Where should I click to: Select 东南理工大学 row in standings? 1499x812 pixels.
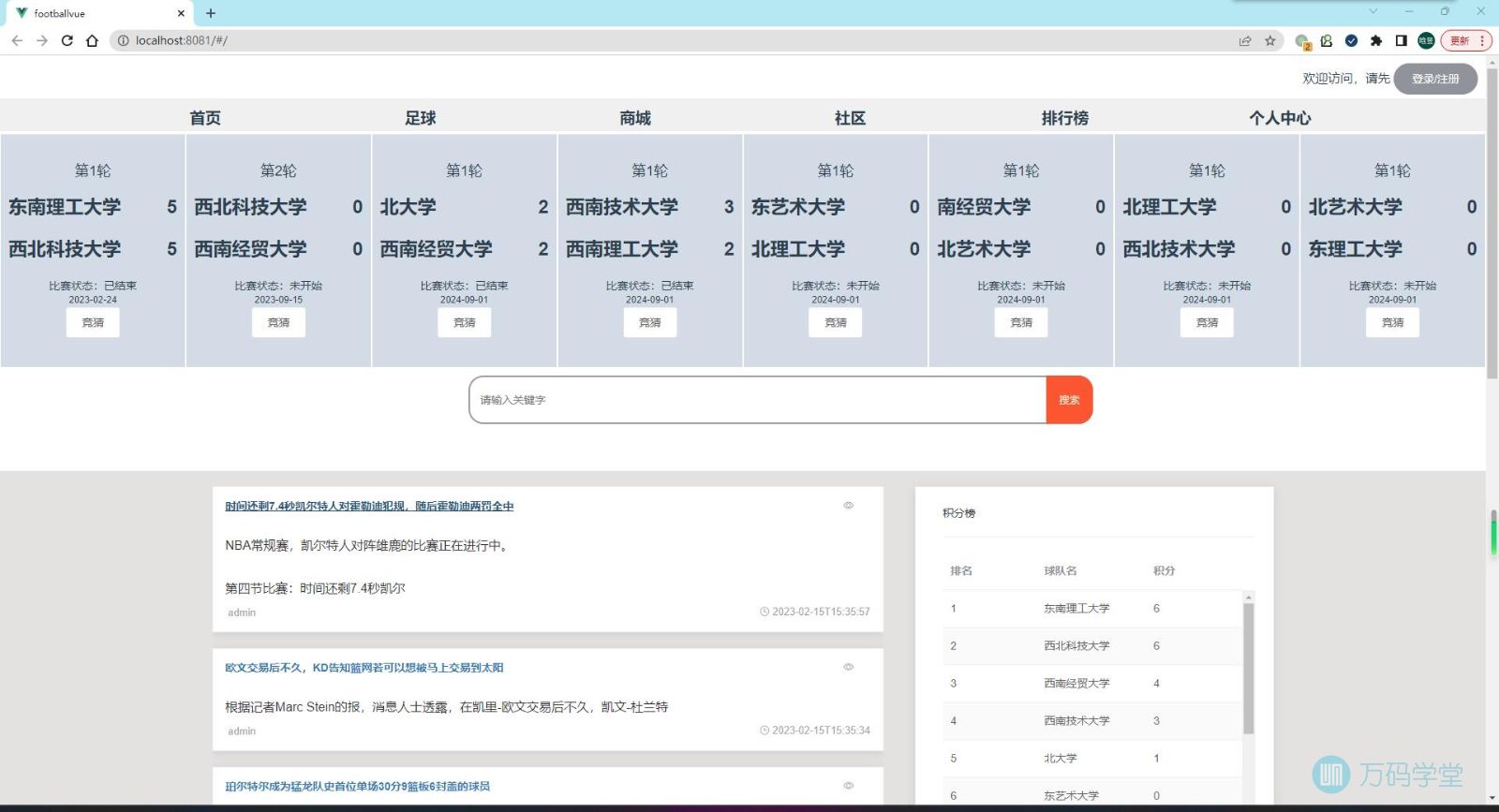[1092, 609]
